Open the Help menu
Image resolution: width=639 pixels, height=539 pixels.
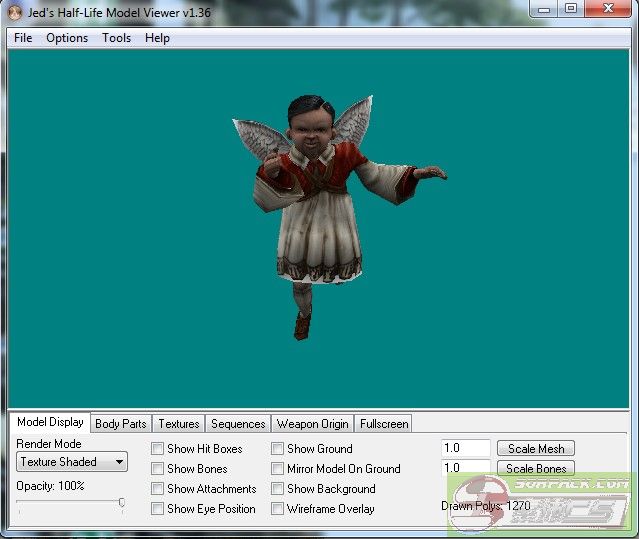[x=157, y=38]
